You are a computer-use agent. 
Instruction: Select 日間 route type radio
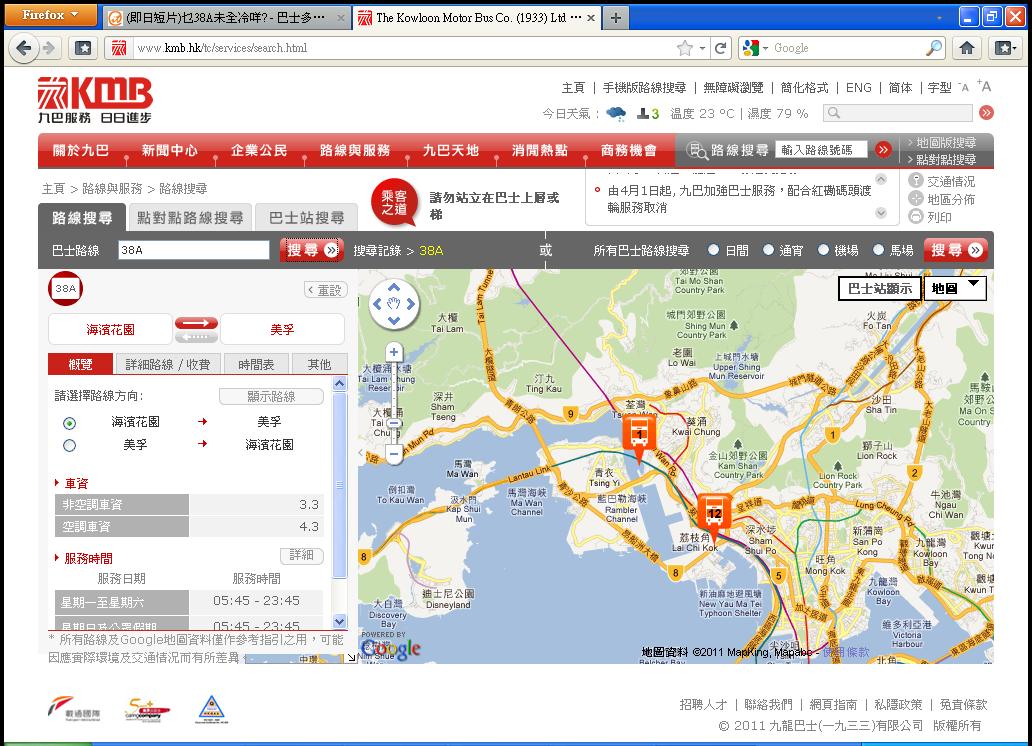713,250
